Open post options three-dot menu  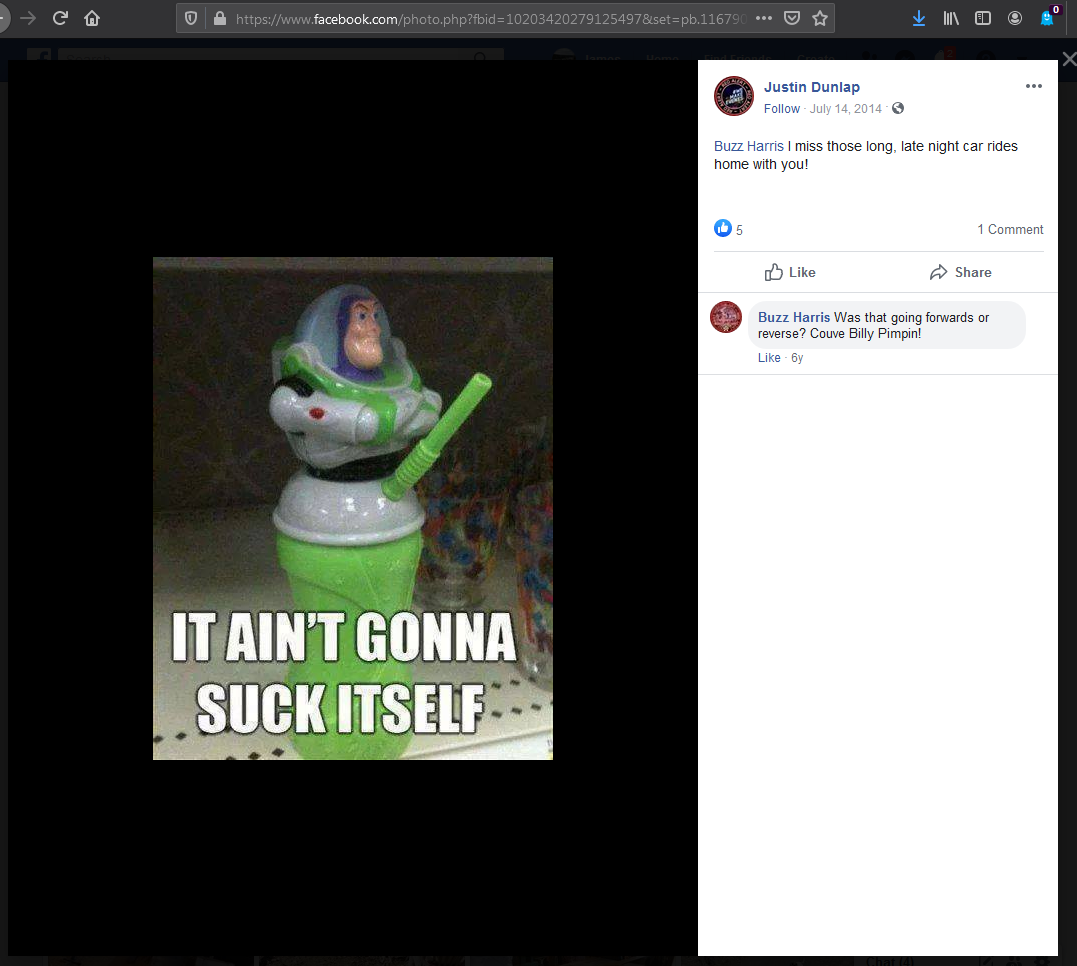tap(1034, 86)
